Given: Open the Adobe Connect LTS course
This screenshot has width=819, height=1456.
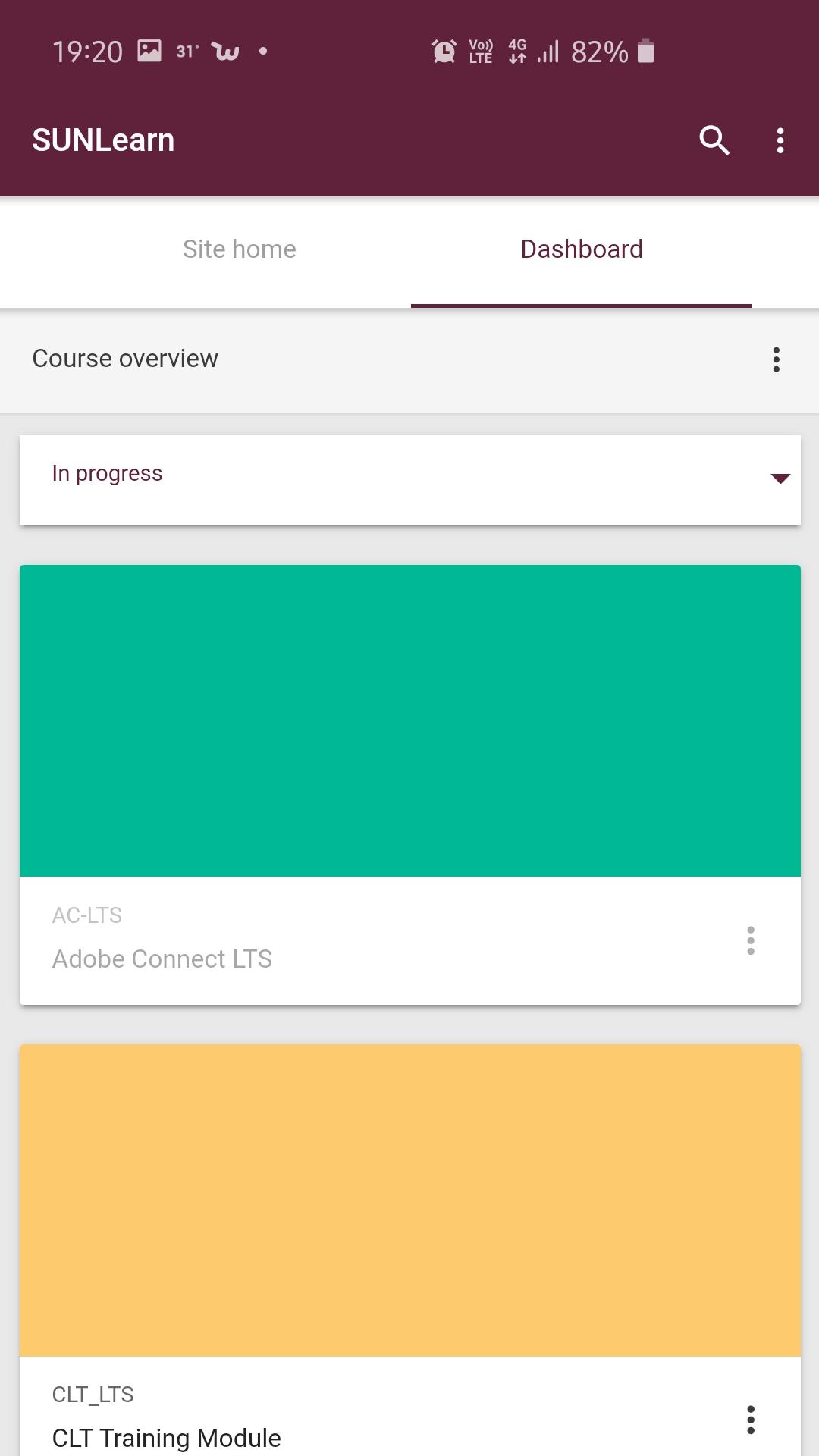Looking at the screenshot, I should (162, 959).
